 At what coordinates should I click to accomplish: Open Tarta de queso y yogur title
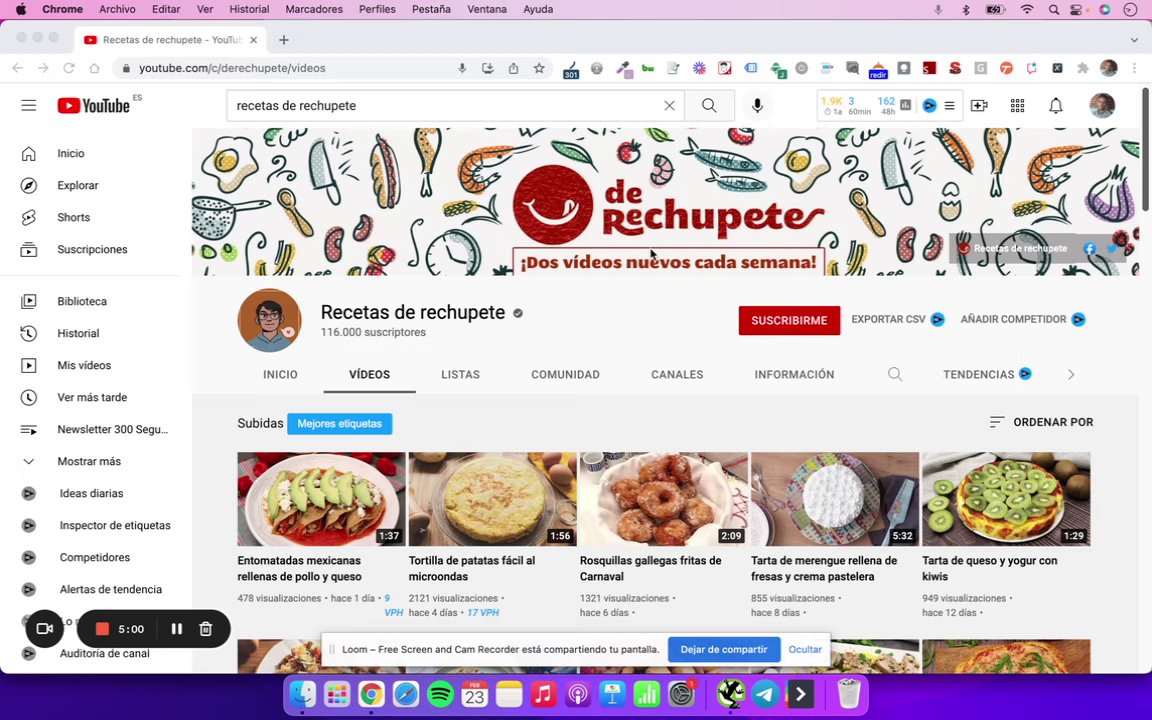click(x=990, y=569)
